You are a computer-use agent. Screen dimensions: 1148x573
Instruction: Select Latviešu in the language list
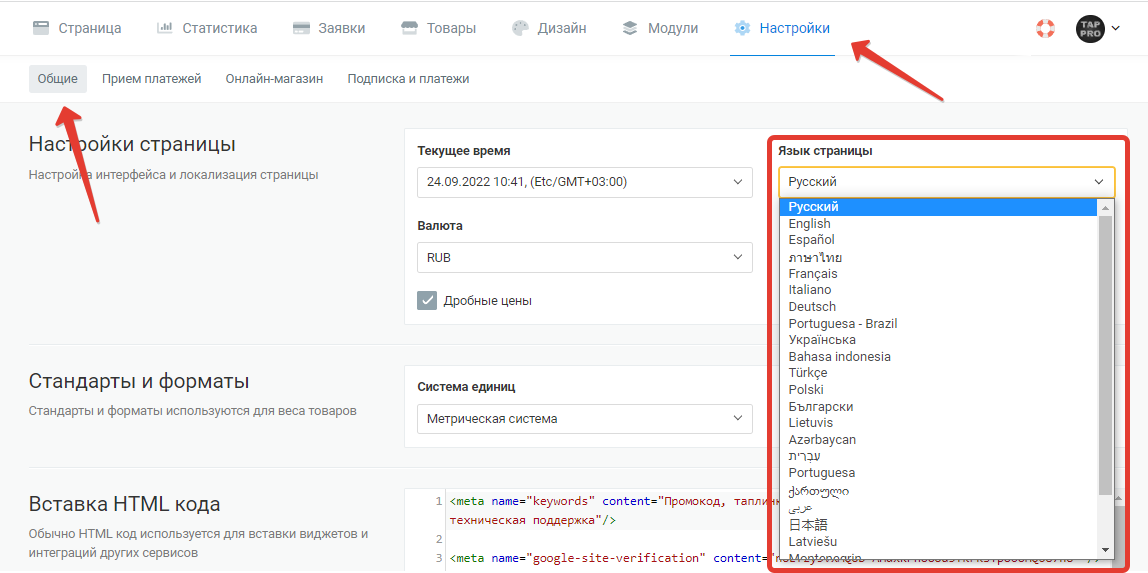point(939,542)
